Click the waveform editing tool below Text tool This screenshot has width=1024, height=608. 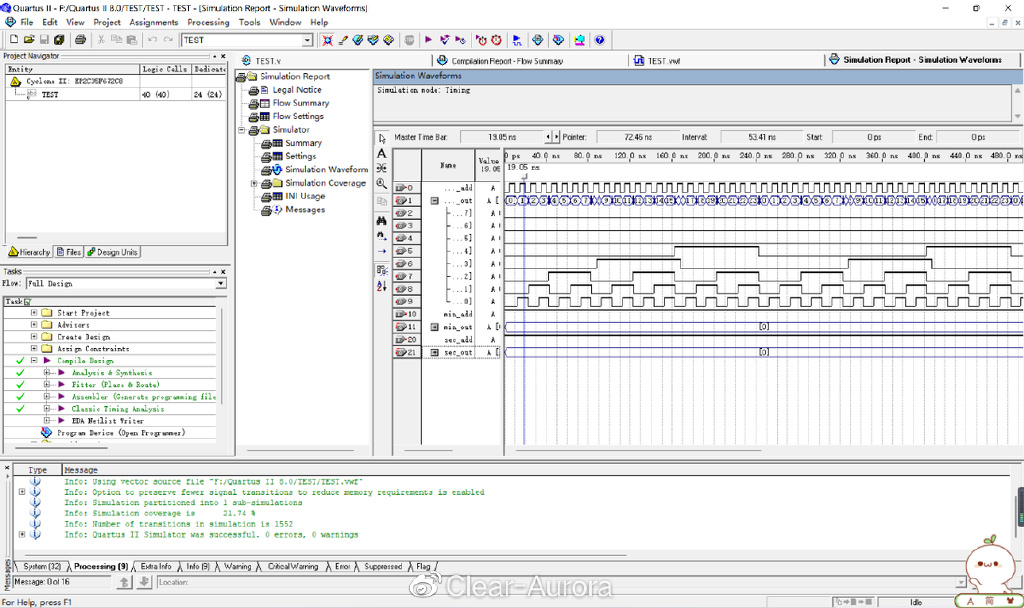(x=382, y=168)
